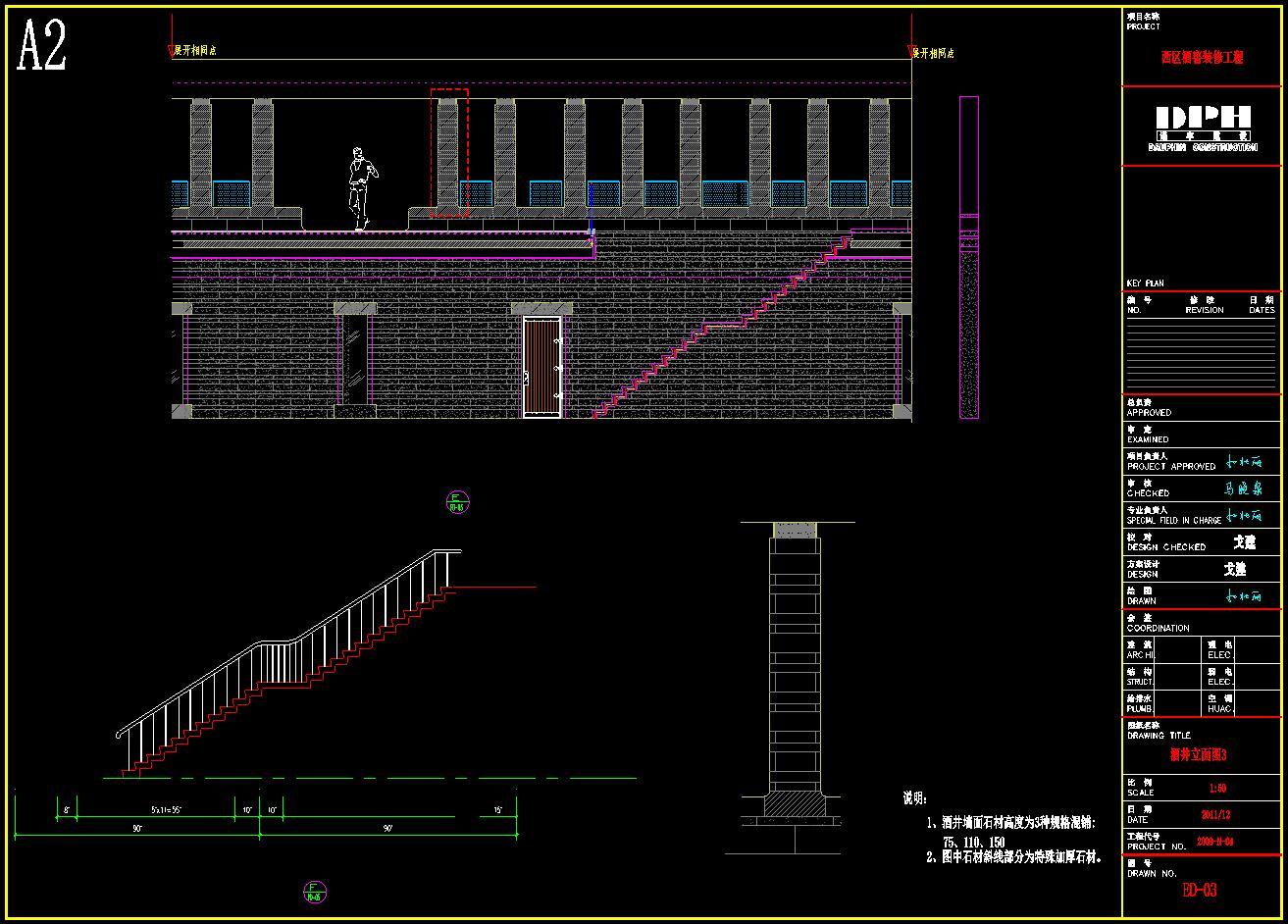The width and height of the screenshot is (1288, 924).
Task: Select the E section marker bubble
Action: coord(457,502)
